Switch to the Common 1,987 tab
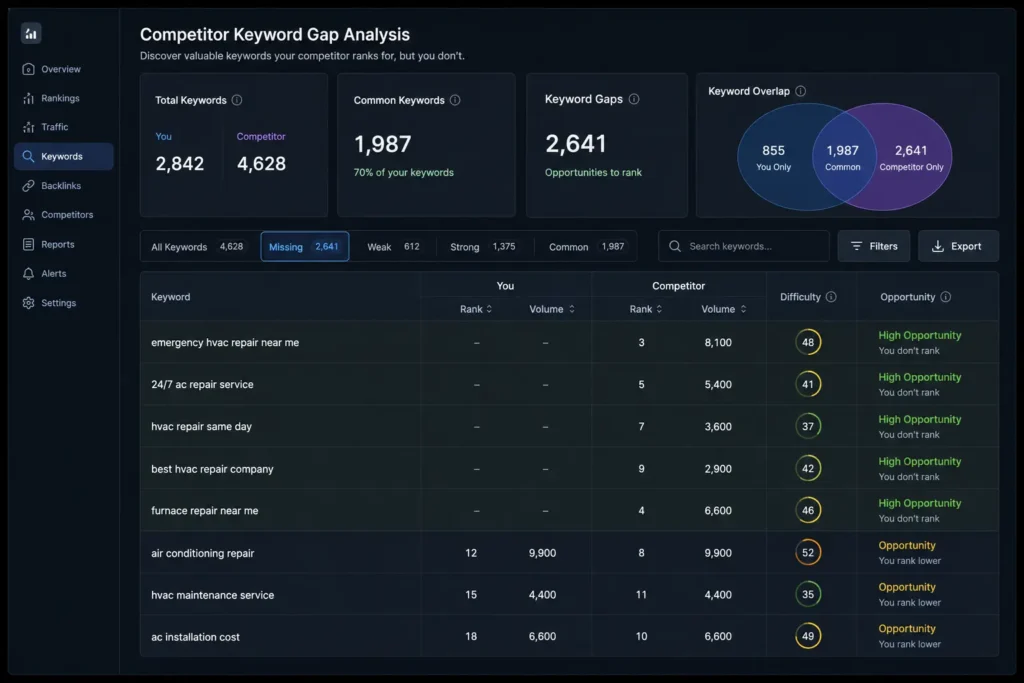The height and width of the screenshot is (683, 1024). pos(586,247)
